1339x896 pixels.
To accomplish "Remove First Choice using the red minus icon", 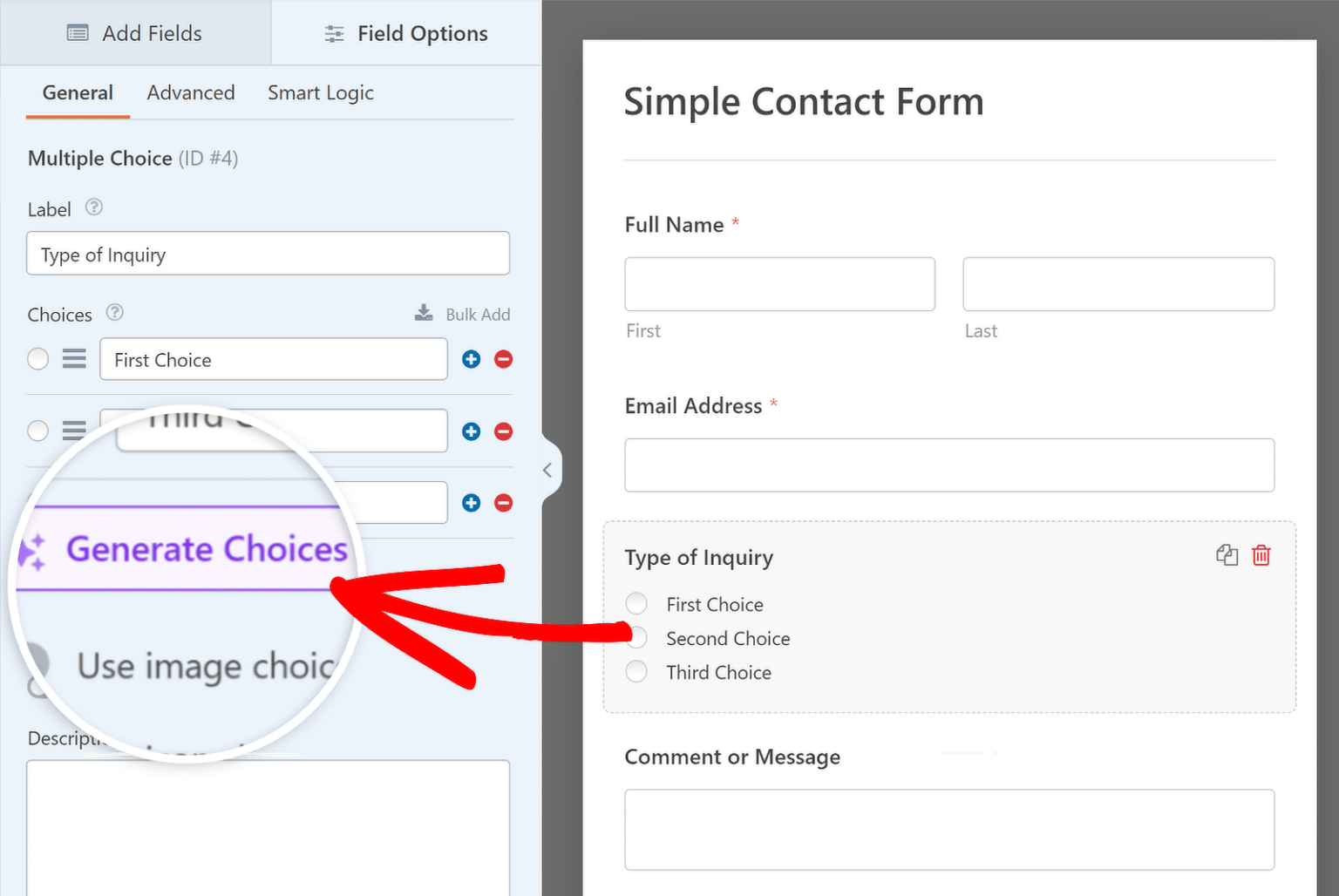I will coord(503,359).
